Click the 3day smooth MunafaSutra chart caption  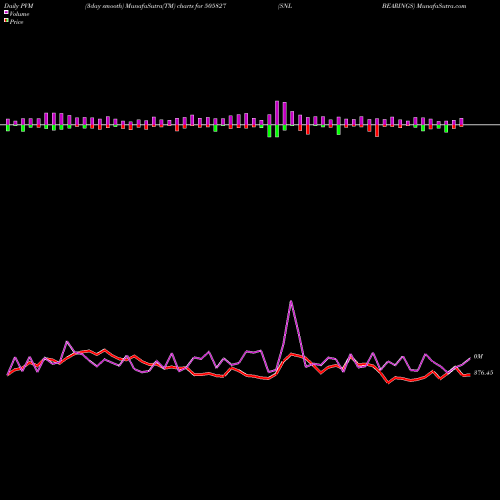click(x=156, y=6)
